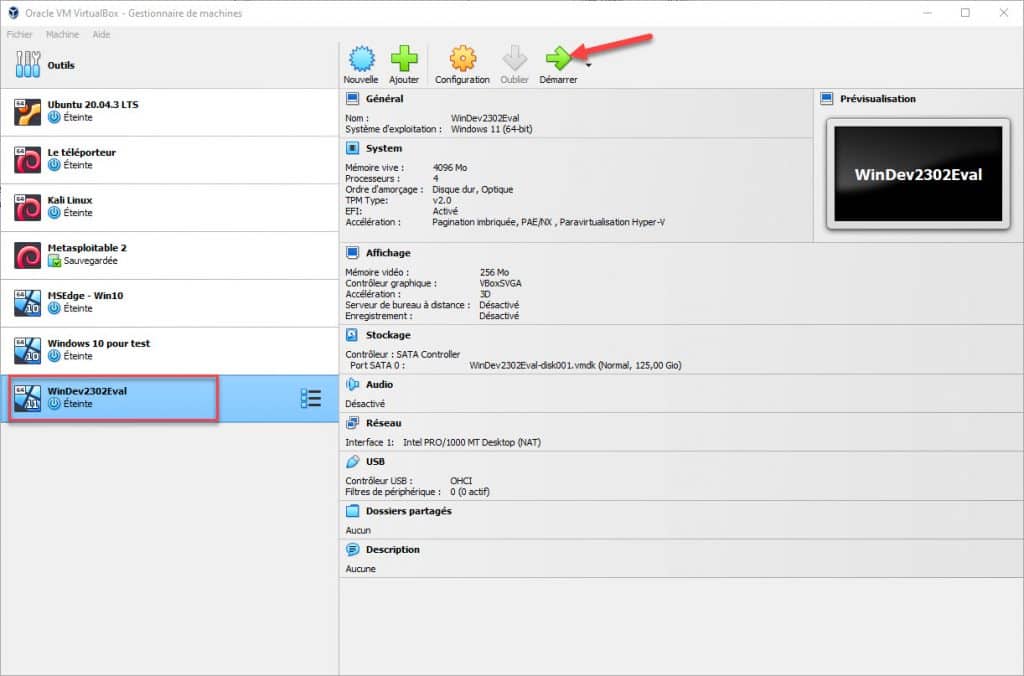Open the Fichier menu

click(x=20, y=34)
